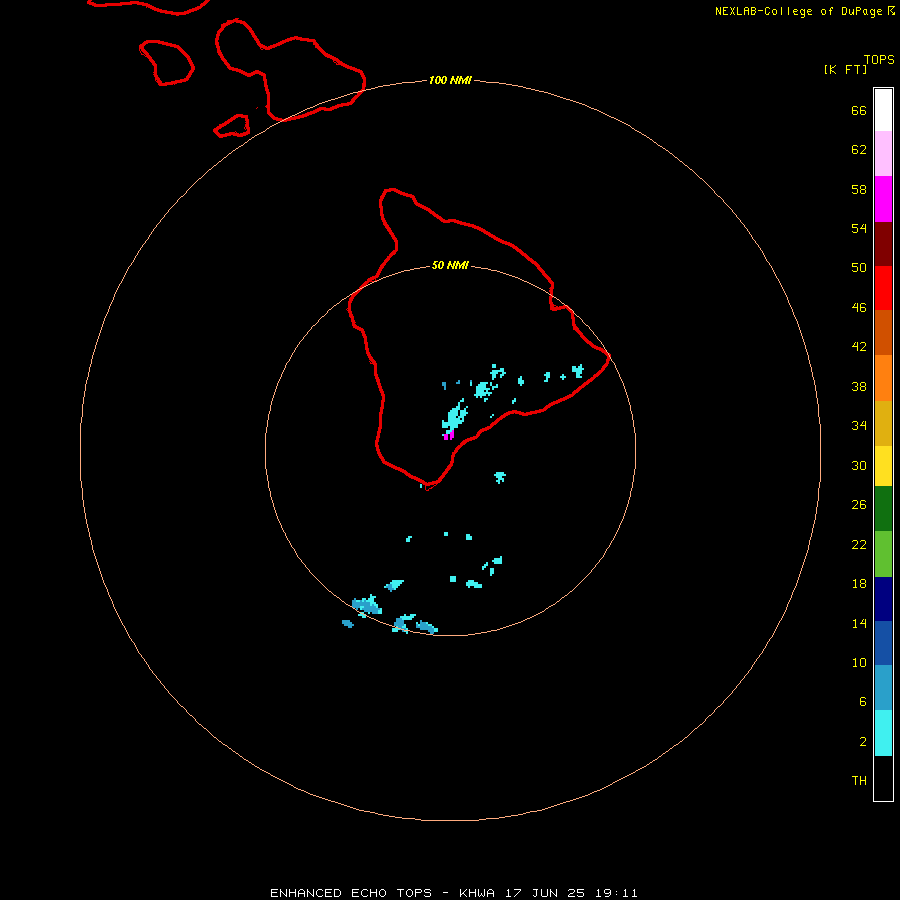
Task: Click the "[K FT]" units label
Action: point(845,69)
